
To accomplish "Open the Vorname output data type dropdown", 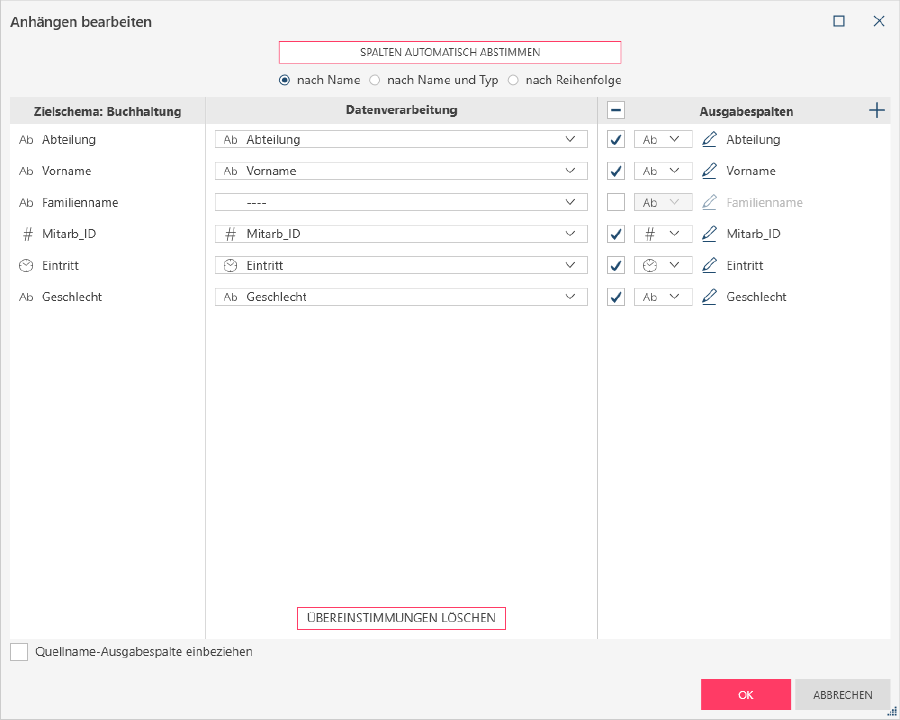I will 663,171.
